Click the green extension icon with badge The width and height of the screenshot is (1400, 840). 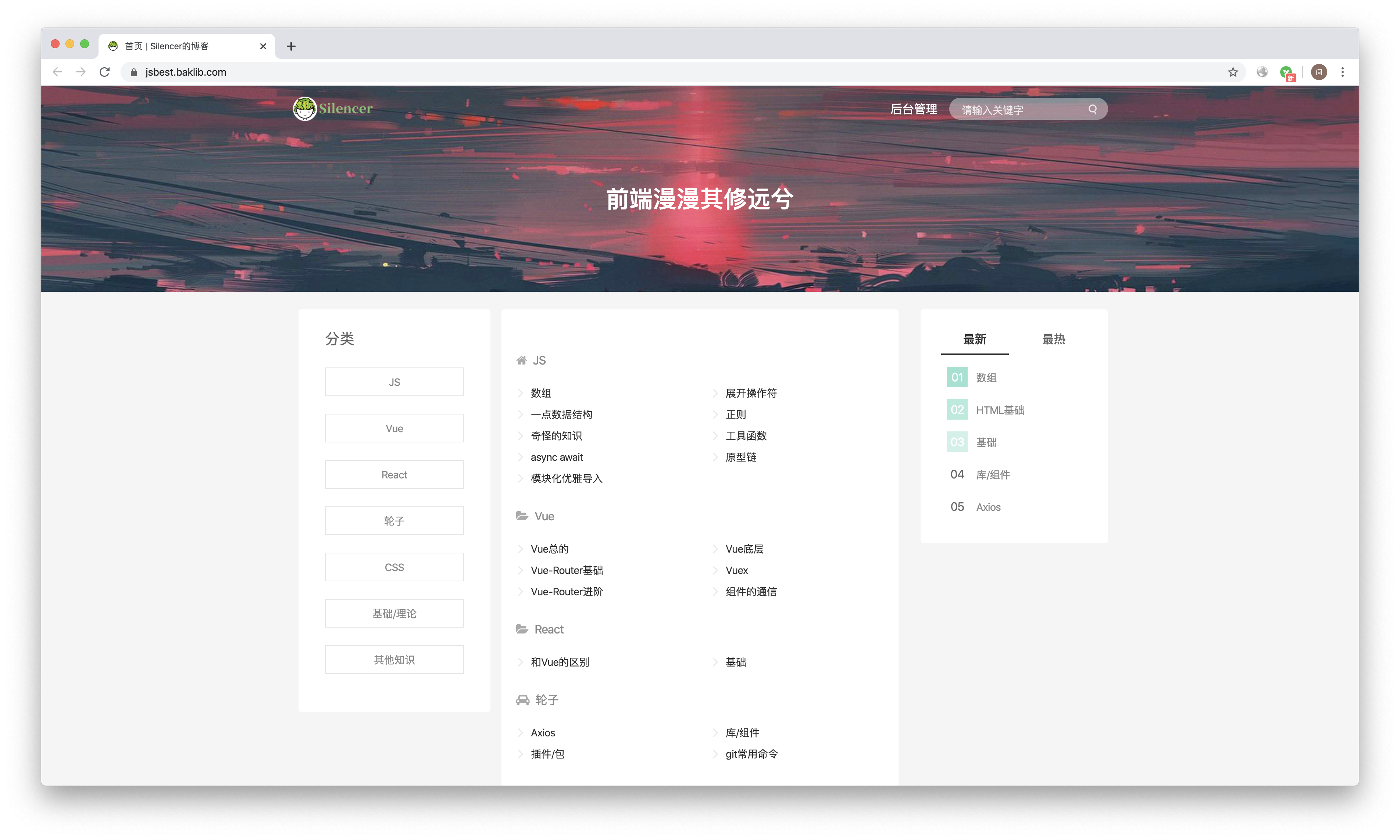click(1288, 73)
